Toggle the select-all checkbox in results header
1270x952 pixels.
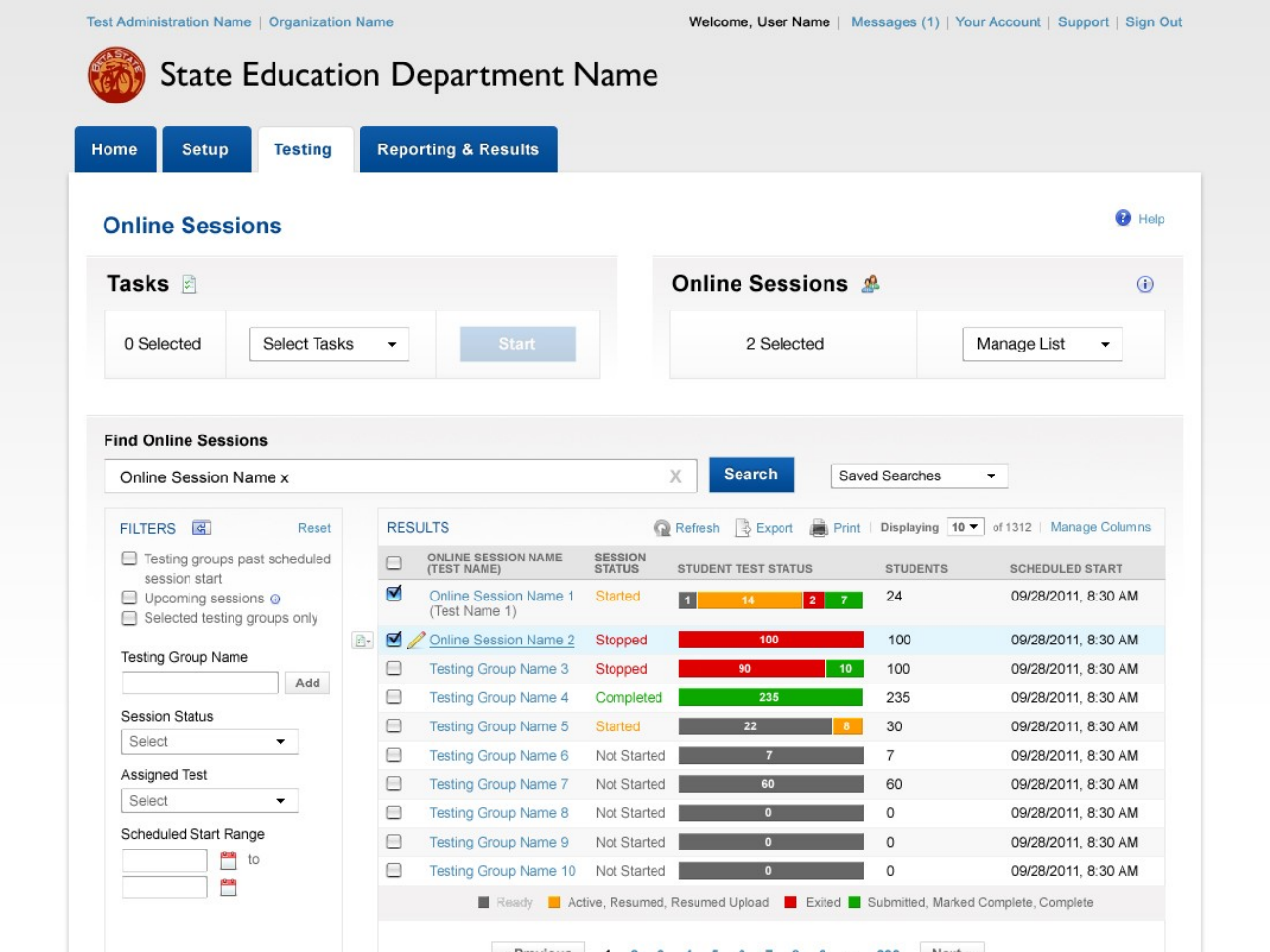coord(394,562)
